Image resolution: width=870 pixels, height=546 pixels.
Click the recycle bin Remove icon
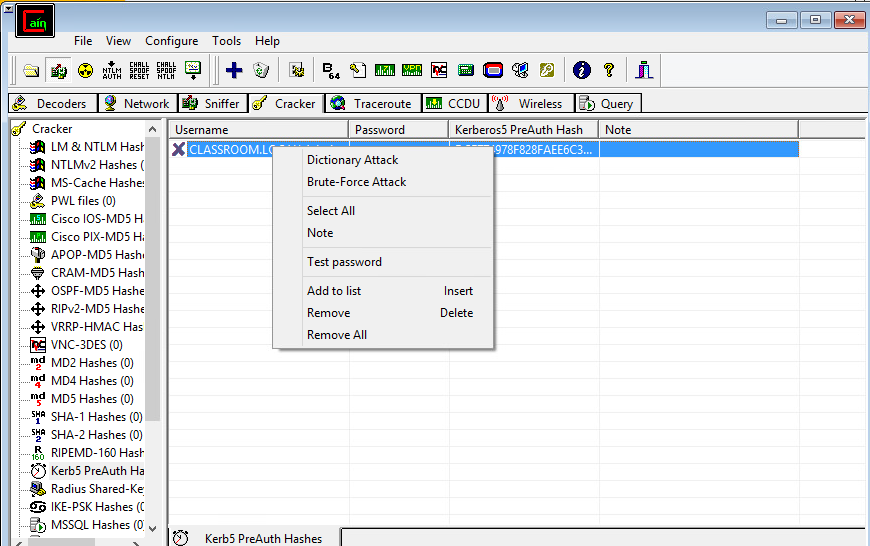point(261,70)
